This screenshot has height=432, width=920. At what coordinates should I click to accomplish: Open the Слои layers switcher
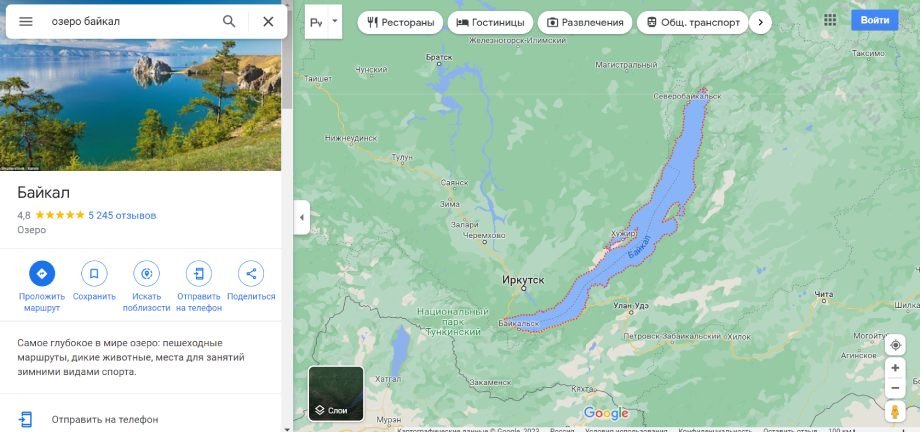click(336, 394)
